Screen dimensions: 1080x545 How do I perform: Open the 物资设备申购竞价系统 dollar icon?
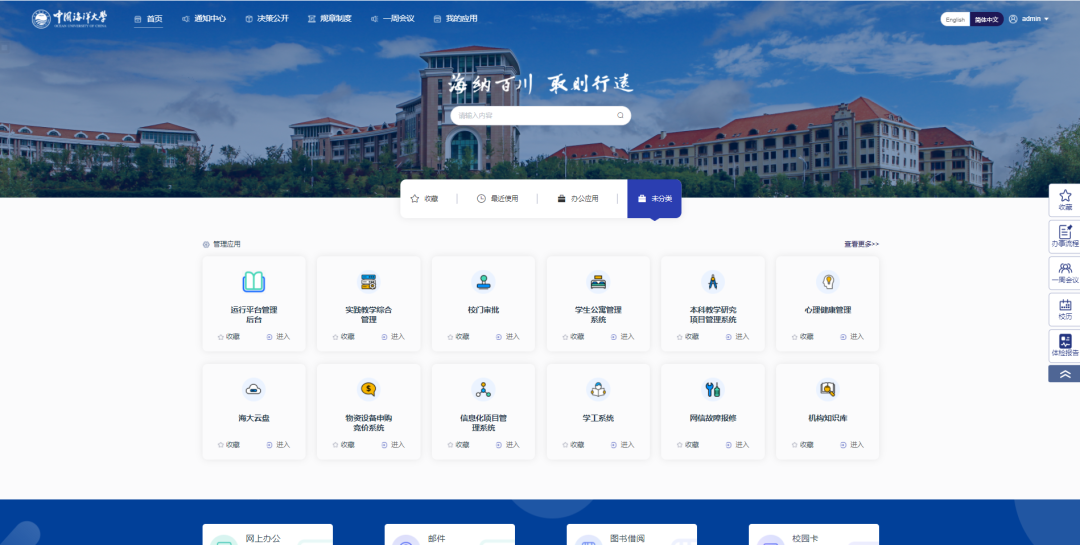click(368, 389)
